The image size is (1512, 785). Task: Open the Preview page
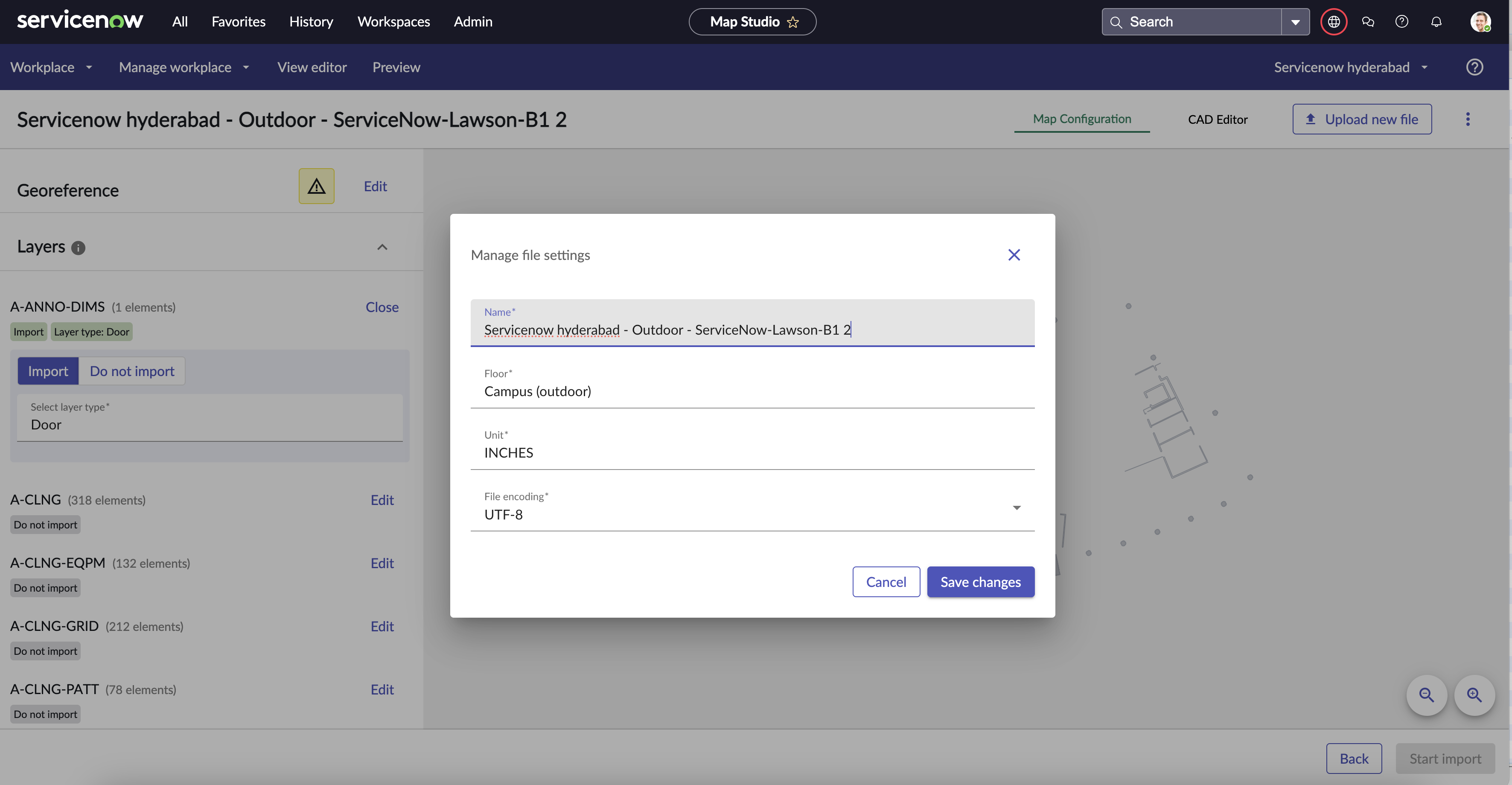(x=396, y=67)
